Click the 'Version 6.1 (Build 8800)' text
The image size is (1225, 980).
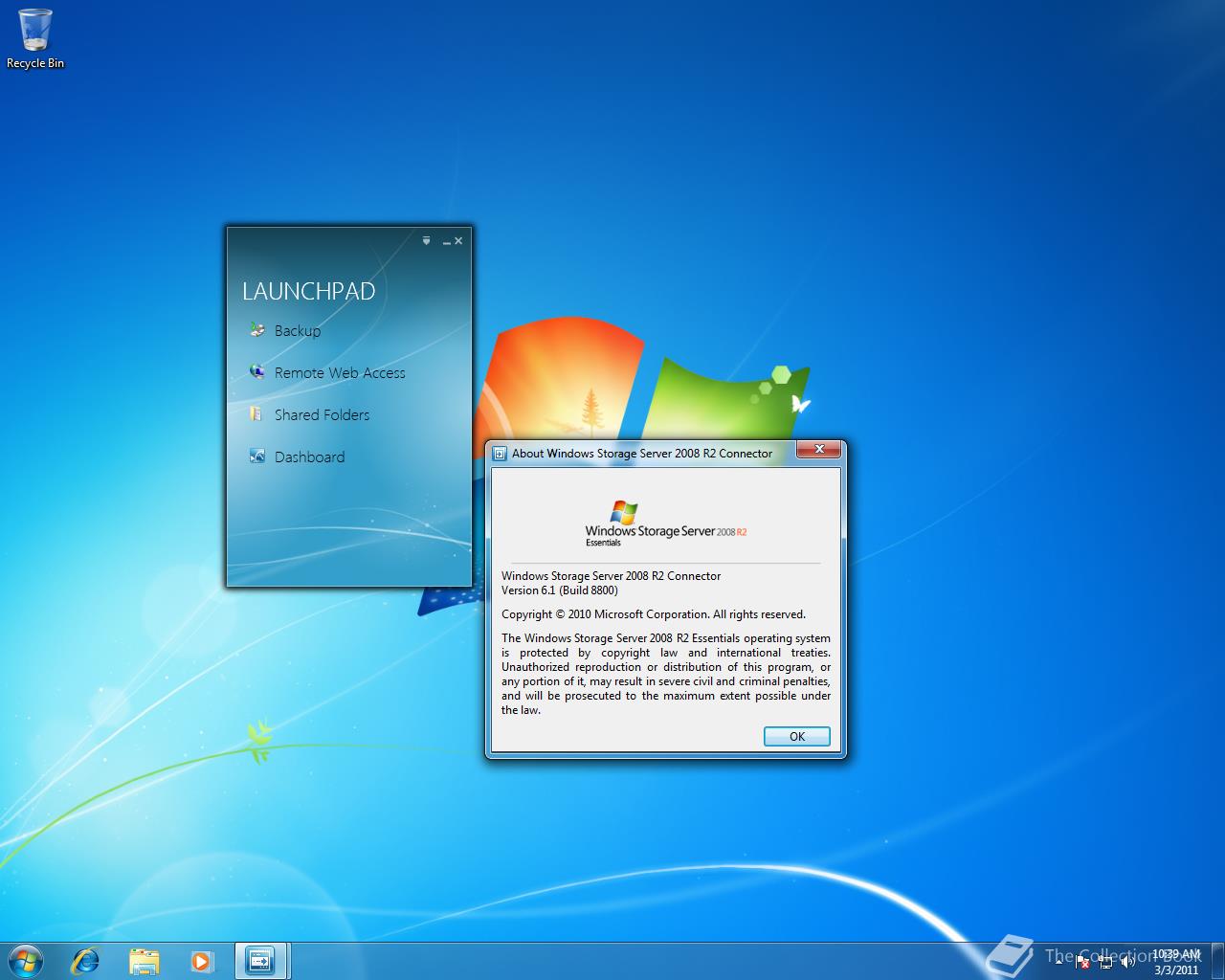[x=560, y=590]
